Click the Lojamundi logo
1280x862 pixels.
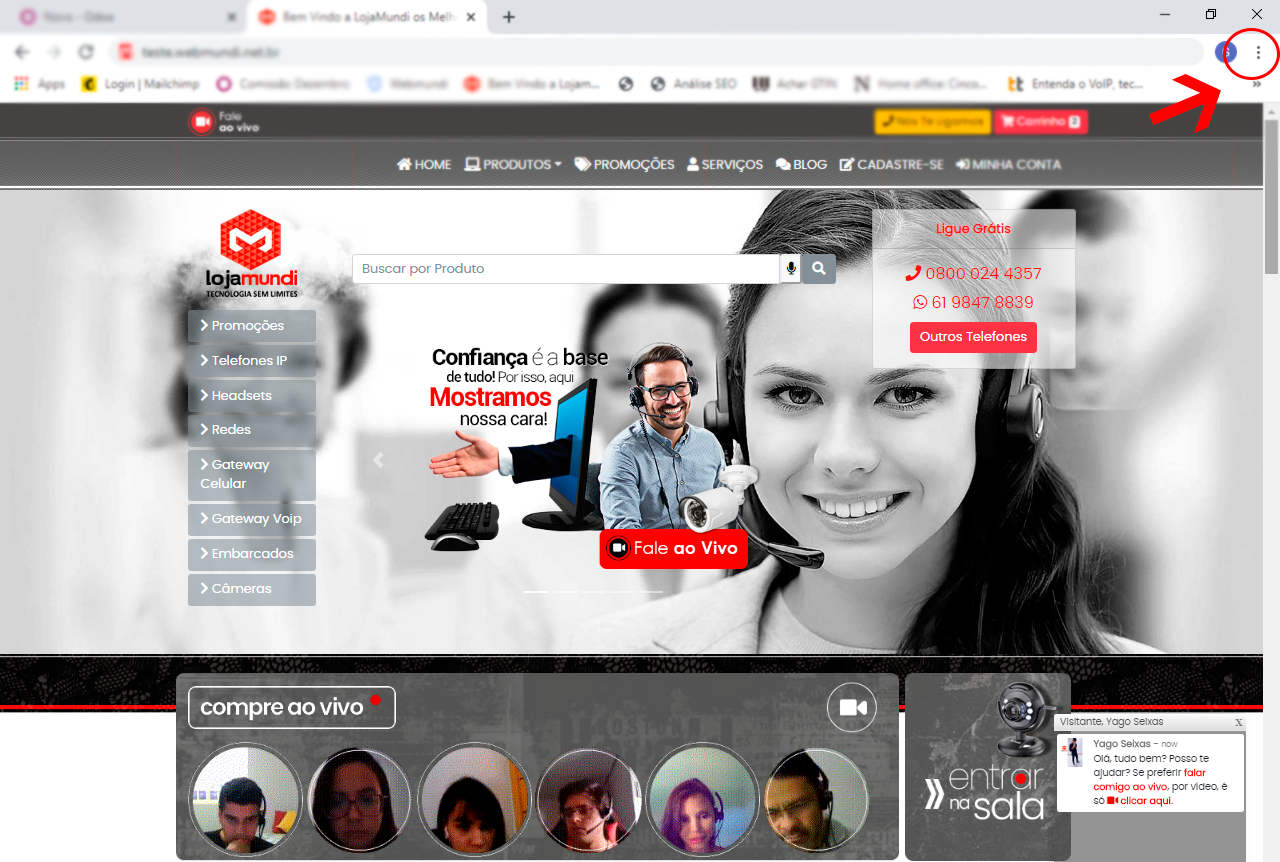[251, 254]
